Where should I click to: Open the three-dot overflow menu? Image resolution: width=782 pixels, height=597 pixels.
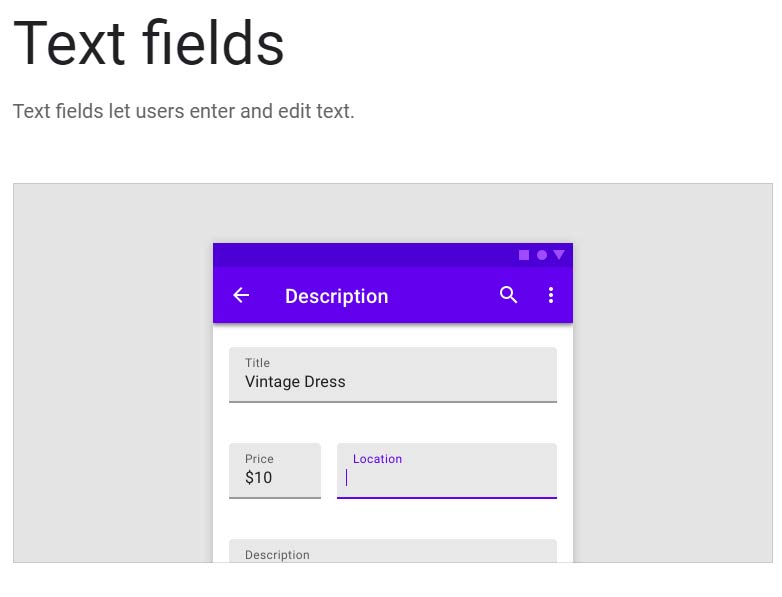[551, 295]
